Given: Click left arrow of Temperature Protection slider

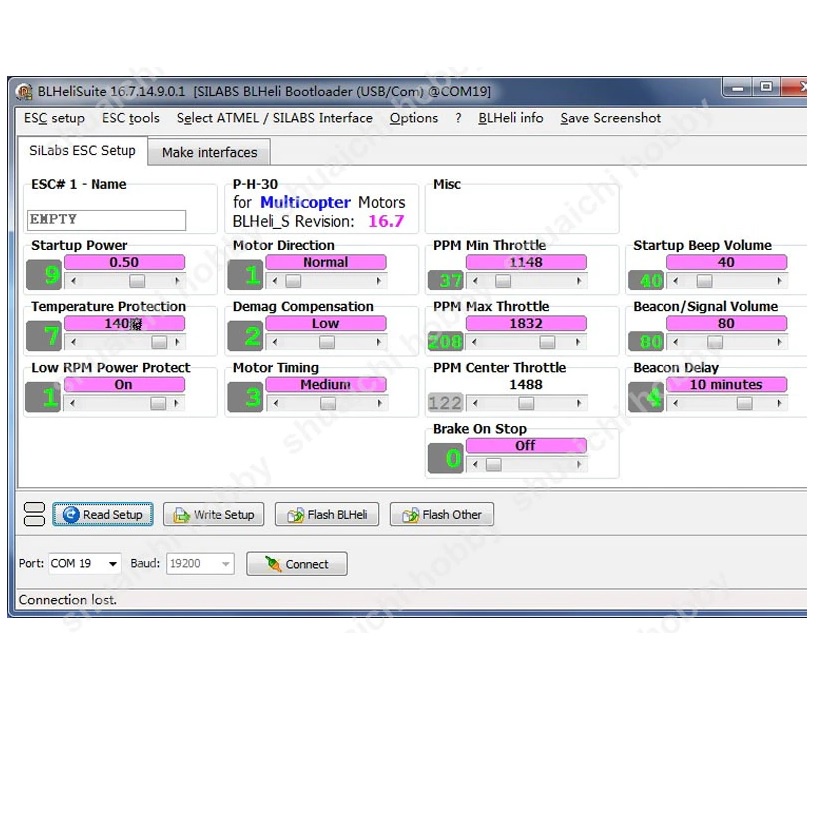Looking at the screenshot, I should click(x=73, y=342).
